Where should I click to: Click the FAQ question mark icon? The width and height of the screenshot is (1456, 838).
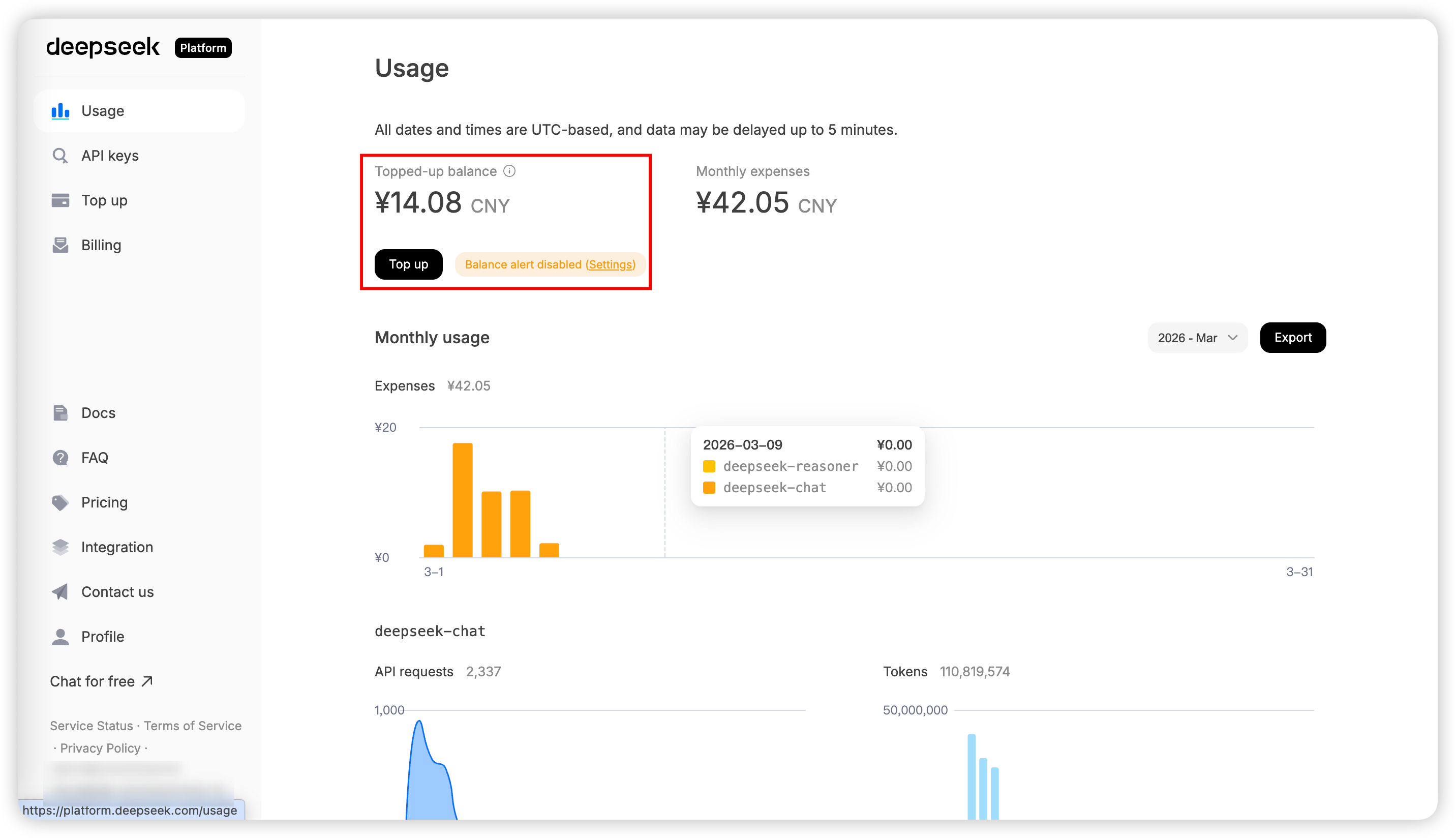[60, 458]
